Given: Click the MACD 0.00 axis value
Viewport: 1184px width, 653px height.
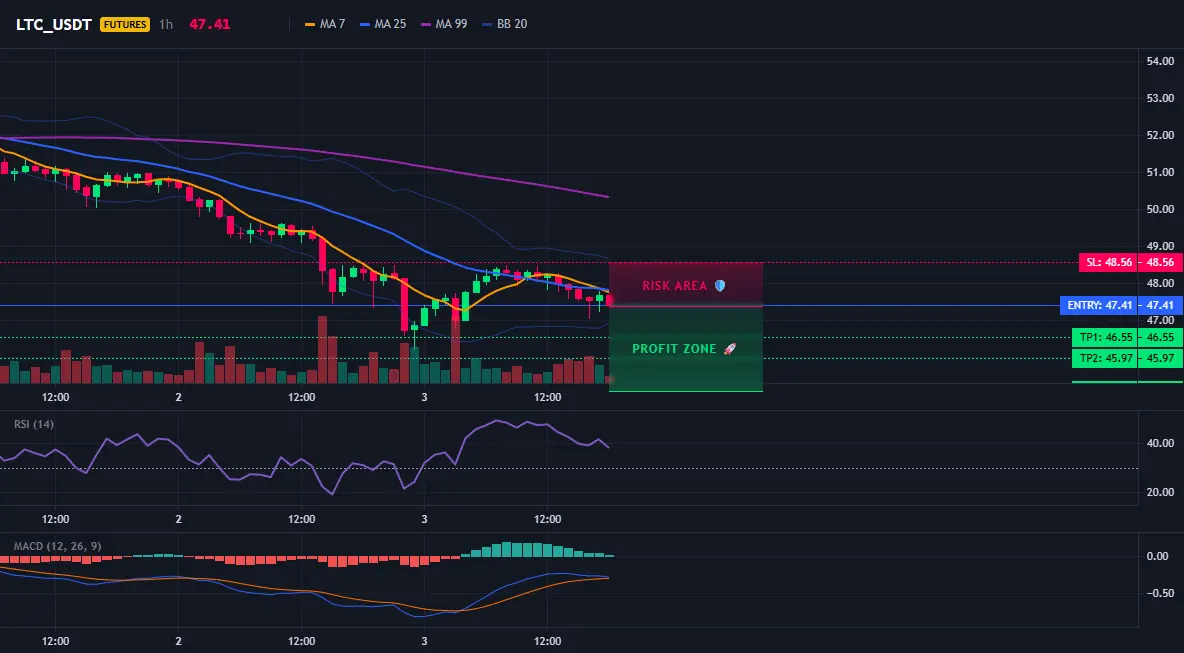Looking at the screenshot, I should click(1158, 556).
